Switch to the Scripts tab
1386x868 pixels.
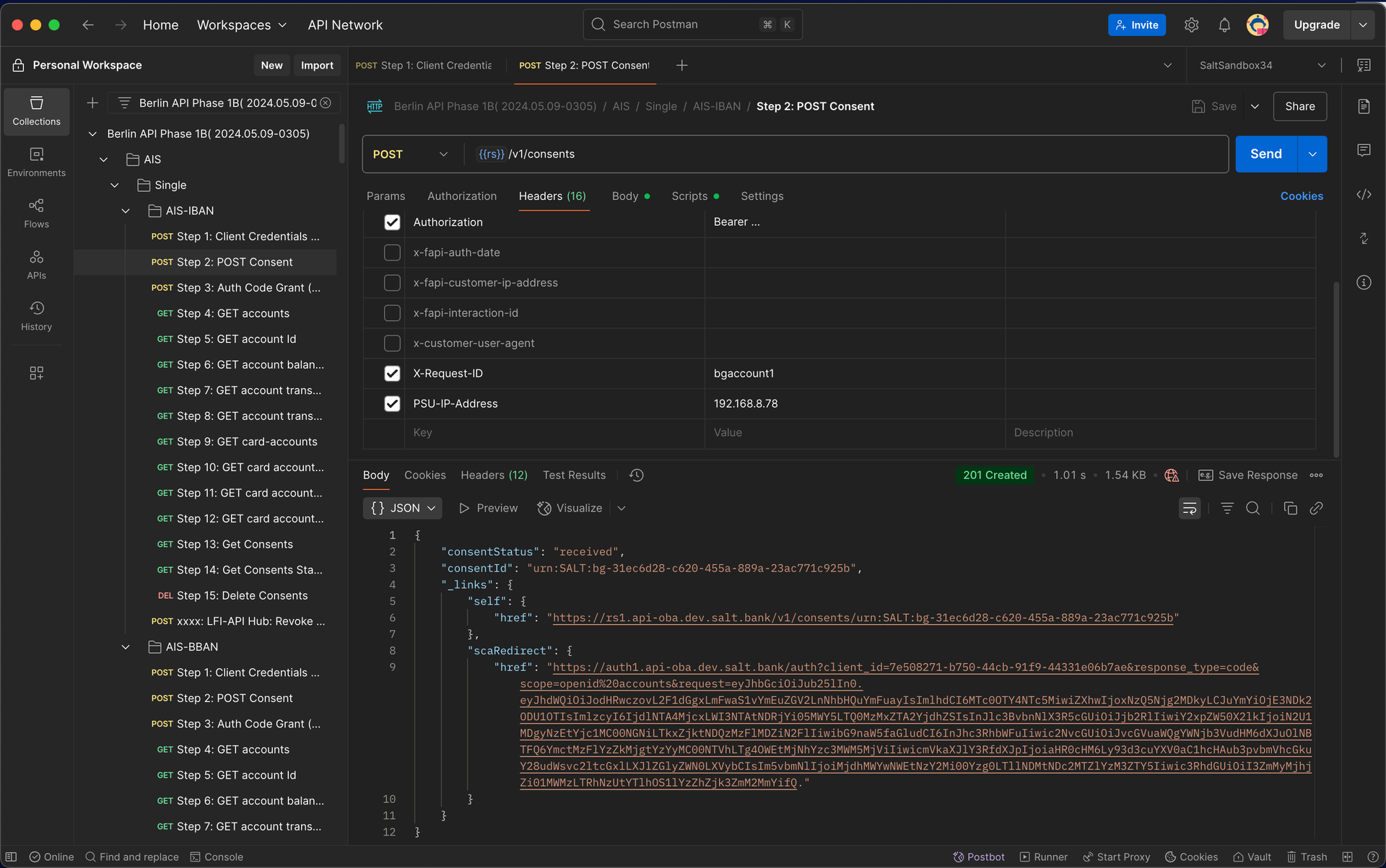point(694,196)
